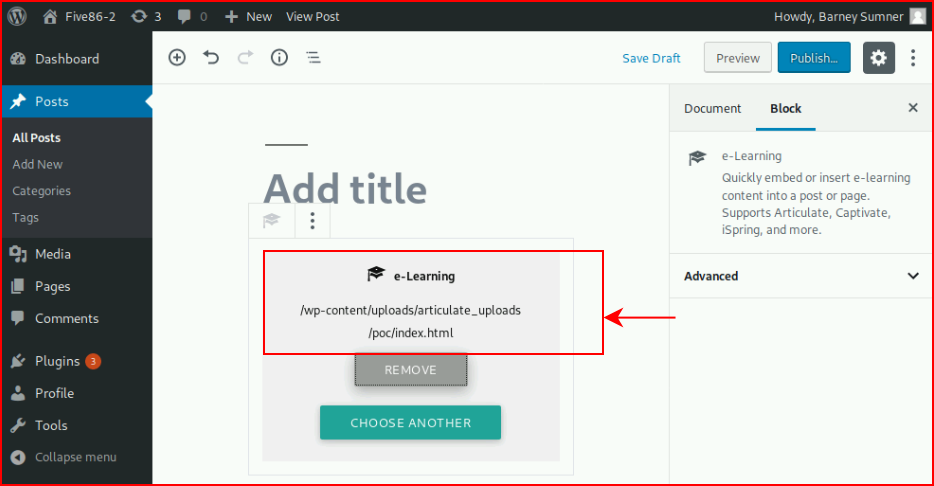934x486 pixels.
Task: Expand the Advanced panel
Action: [801, 276]
